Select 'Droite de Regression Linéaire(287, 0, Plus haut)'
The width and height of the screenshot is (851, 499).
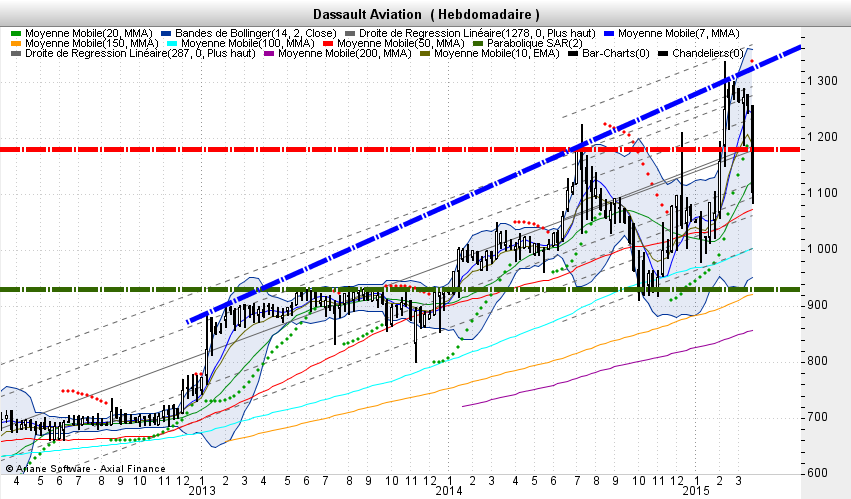coord(140,53)
